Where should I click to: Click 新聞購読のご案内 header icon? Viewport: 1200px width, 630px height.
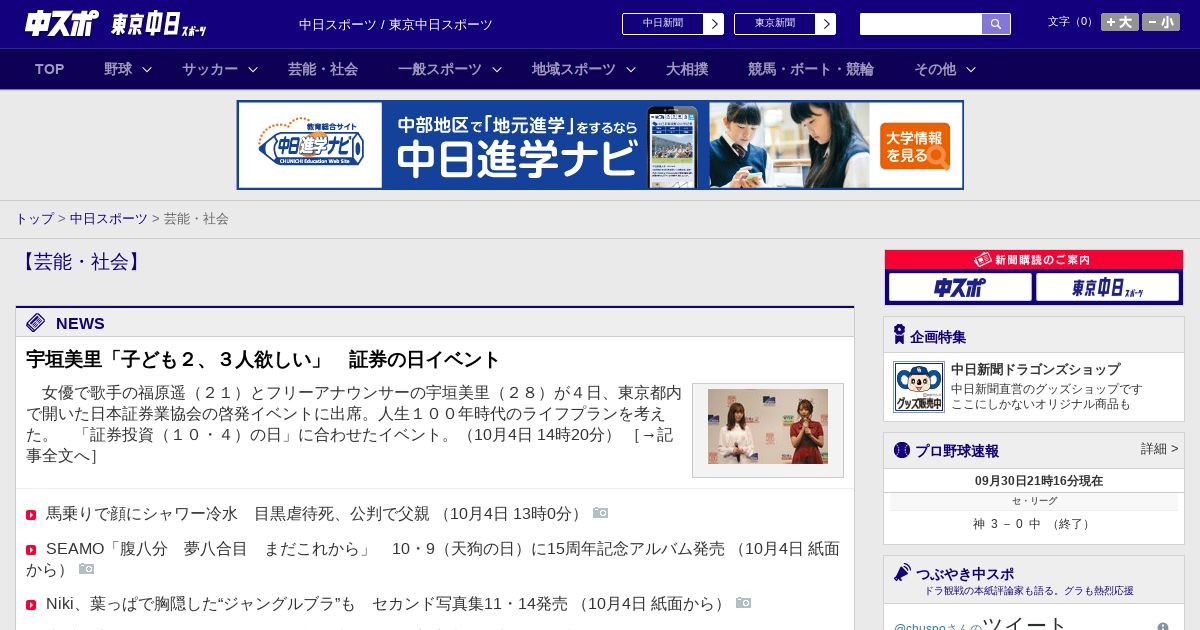click(983, 259)
